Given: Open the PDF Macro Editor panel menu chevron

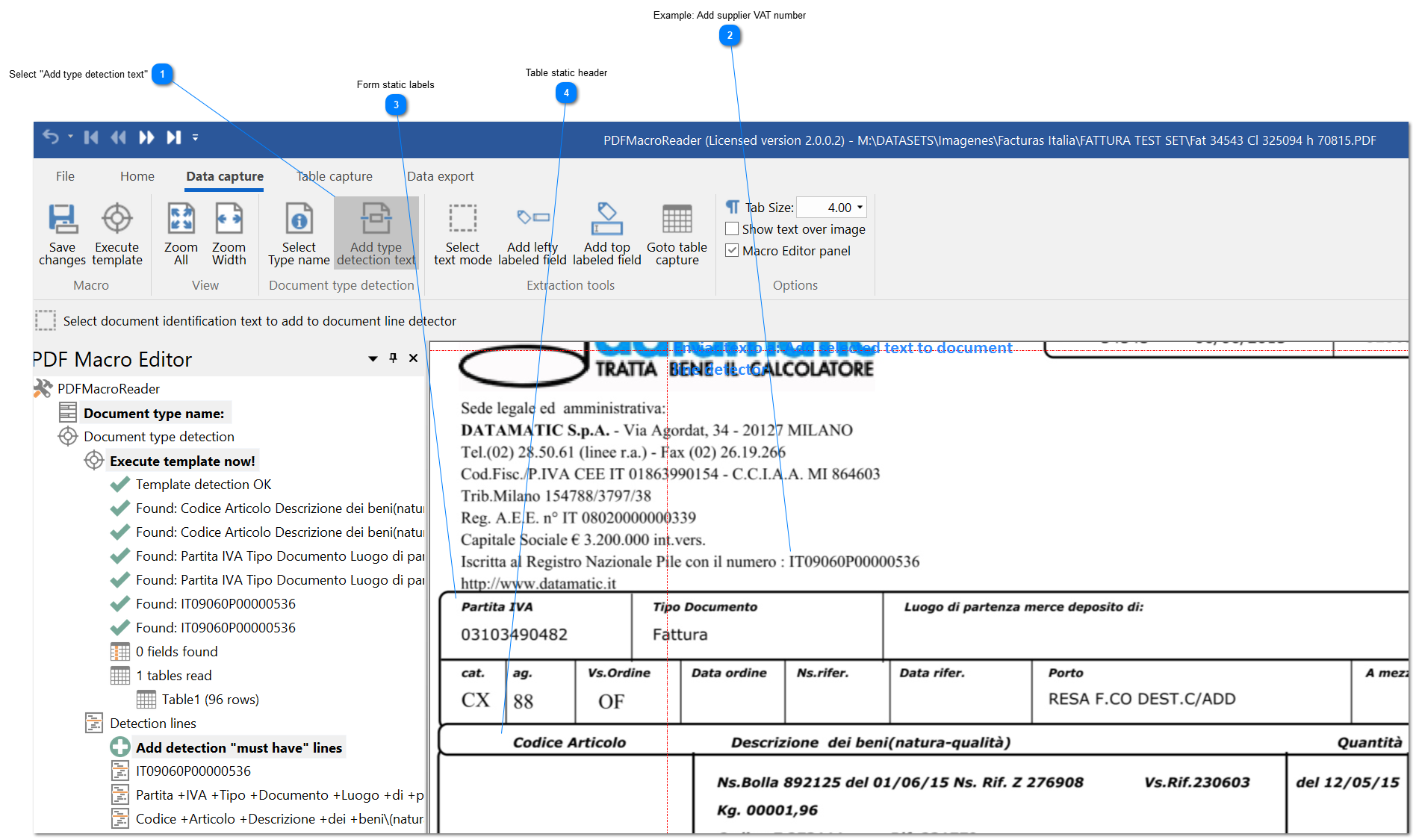Looking at the screenshot, I should coord(372,358).
